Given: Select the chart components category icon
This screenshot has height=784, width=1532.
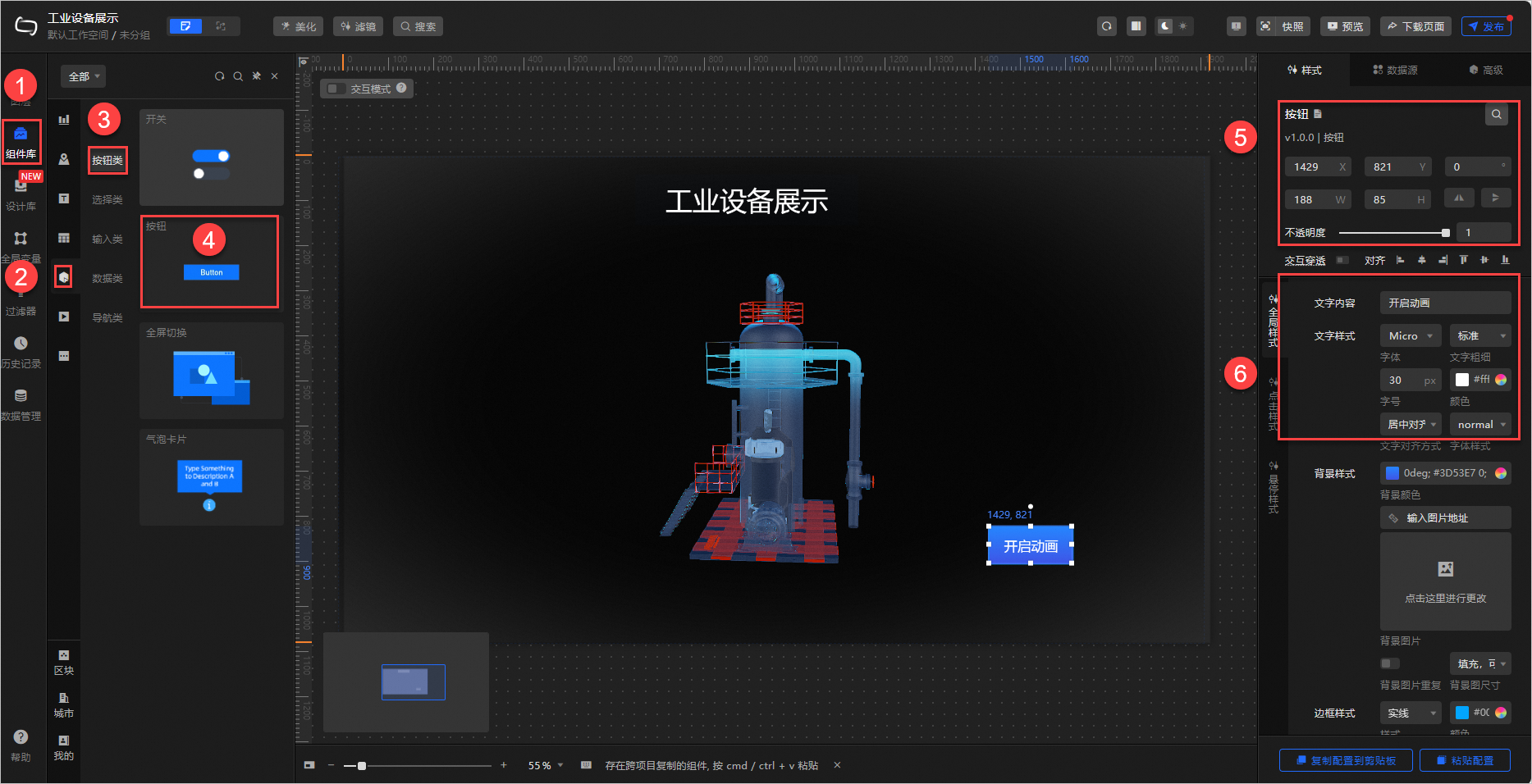Looking at the screenshot, I should 64,120.
